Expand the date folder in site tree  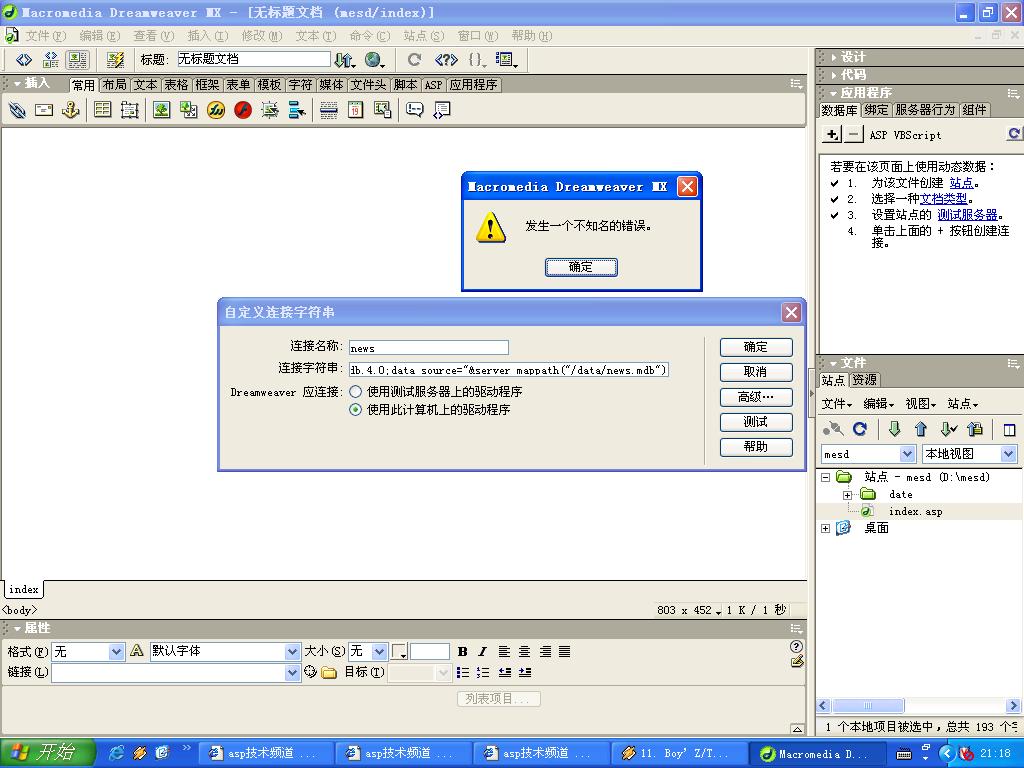pyautogui.click(x=848, y=495)
